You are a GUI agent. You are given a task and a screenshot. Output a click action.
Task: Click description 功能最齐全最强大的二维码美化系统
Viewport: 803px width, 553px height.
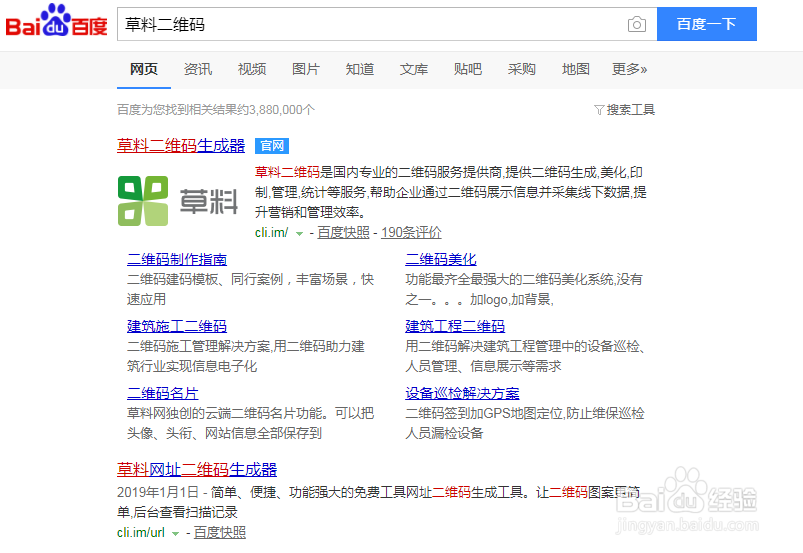523,289
